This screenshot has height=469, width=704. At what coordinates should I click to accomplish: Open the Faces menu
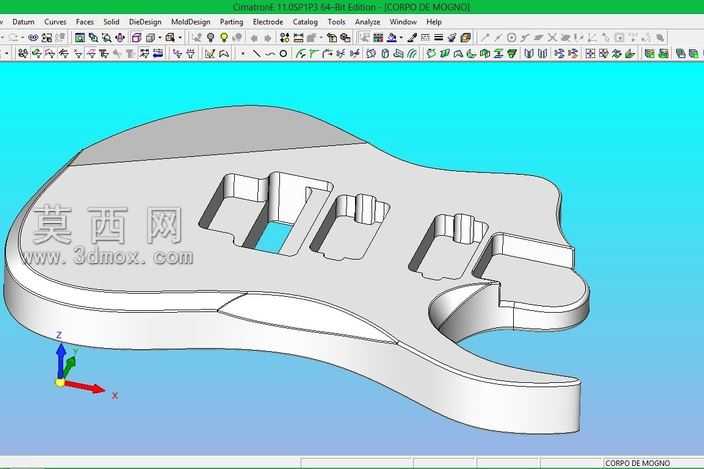(x=85, y=22)
